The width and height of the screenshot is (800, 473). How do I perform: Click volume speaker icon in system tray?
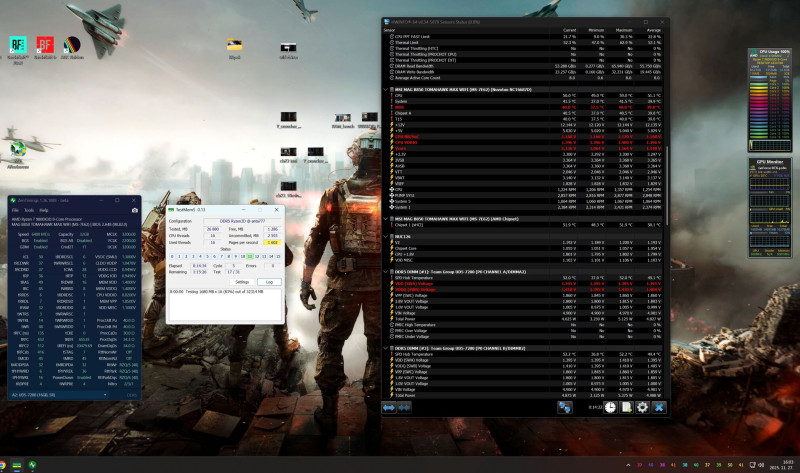pyautogui.click(x=761, y=465)
